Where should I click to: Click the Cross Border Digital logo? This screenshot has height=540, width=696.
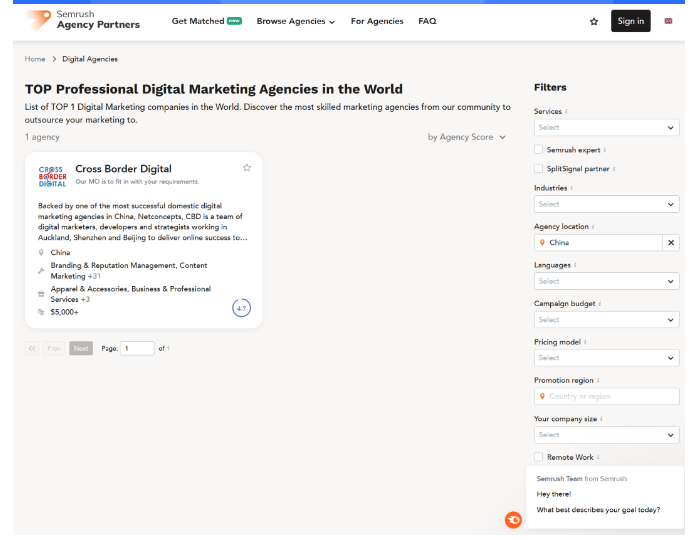tap(52, 177)
